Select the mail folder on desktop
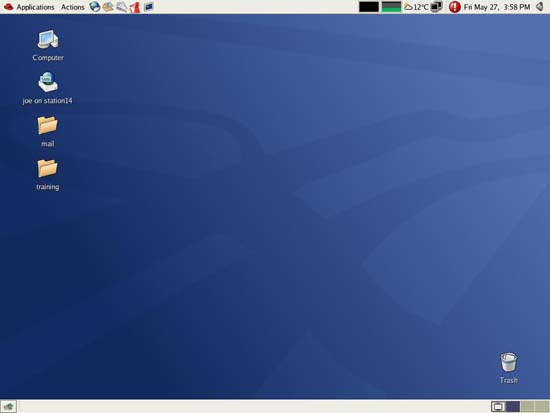This screenshot has height=413, width=550. tap(47, 132)
